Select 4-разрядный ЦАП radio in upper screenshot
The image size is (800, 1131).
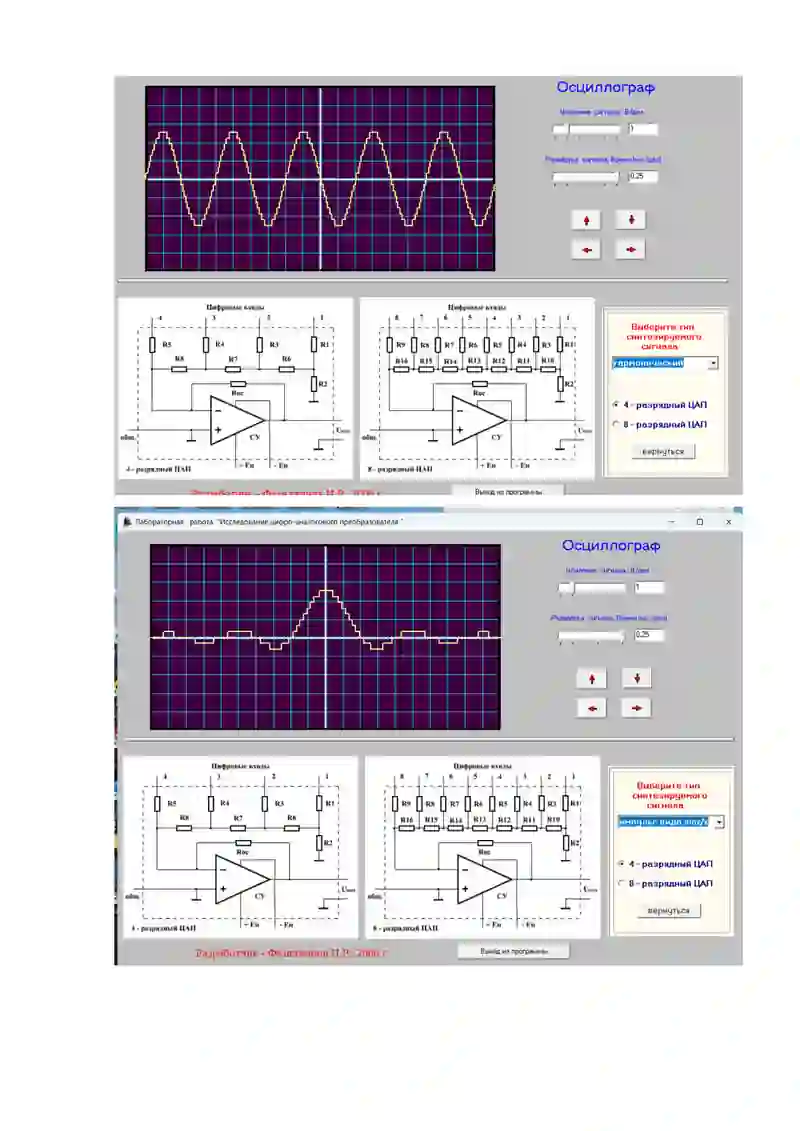point(616,405)
